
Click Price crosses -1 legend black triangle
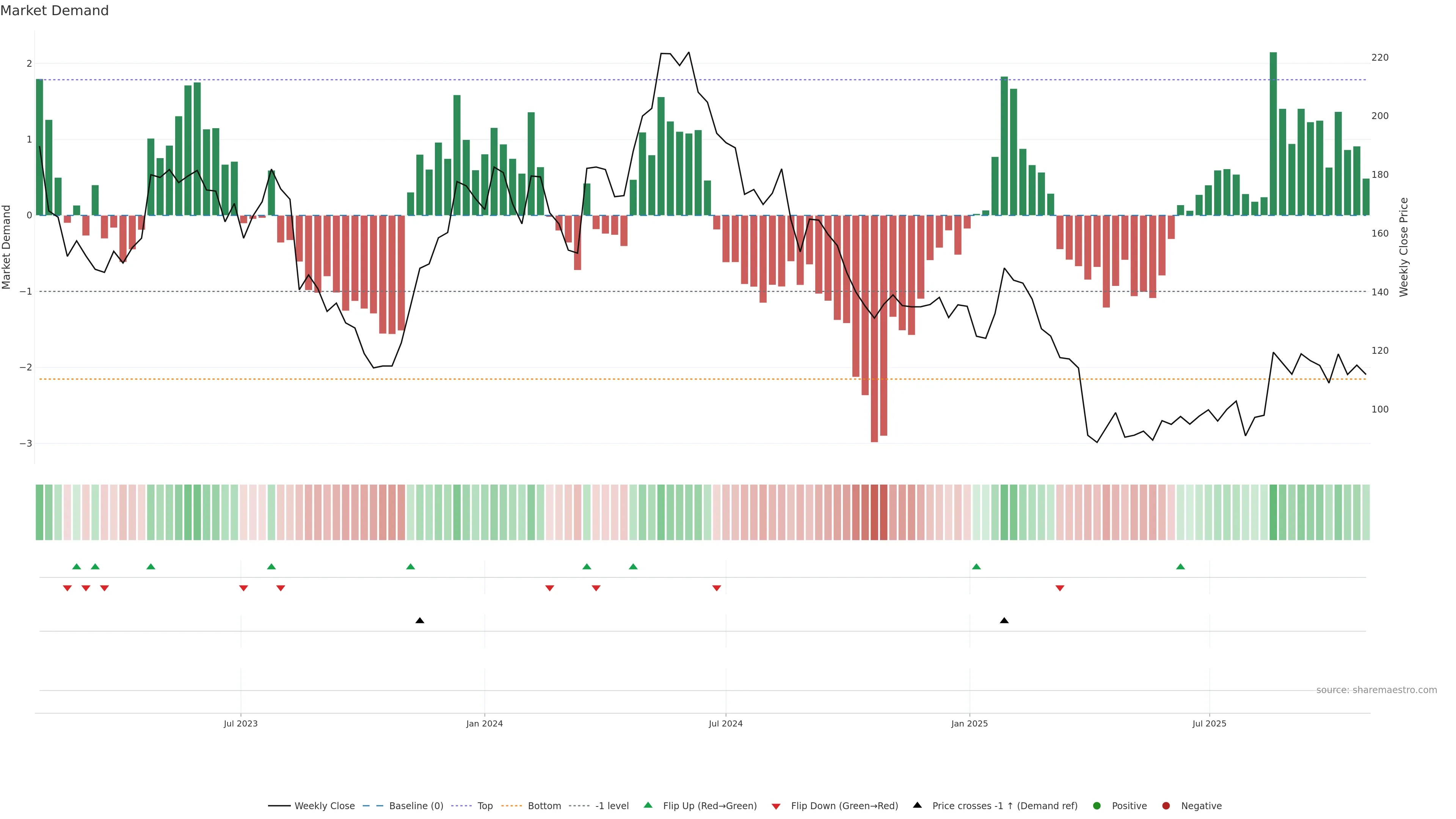(917, 805)
